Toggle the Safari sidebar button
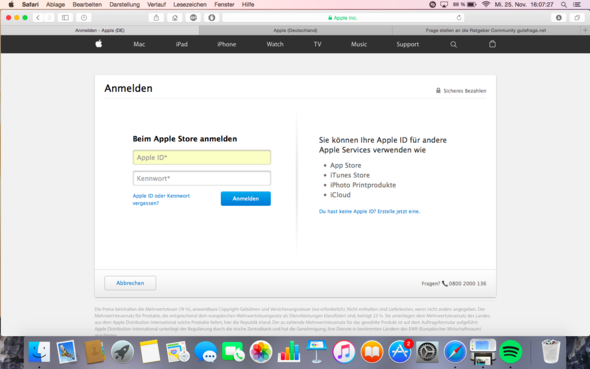This screenshot has width=590, height=369. coord(65,18)
